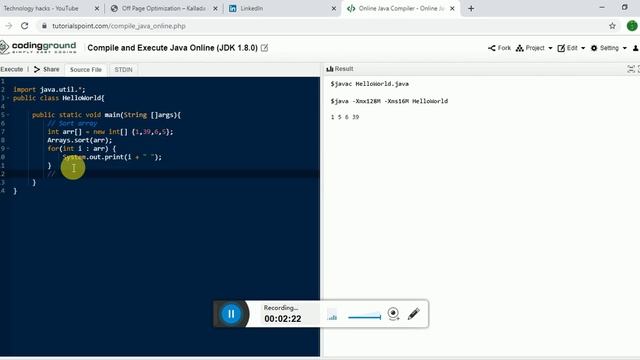Open the annotation pencil in recording bar

413,313
